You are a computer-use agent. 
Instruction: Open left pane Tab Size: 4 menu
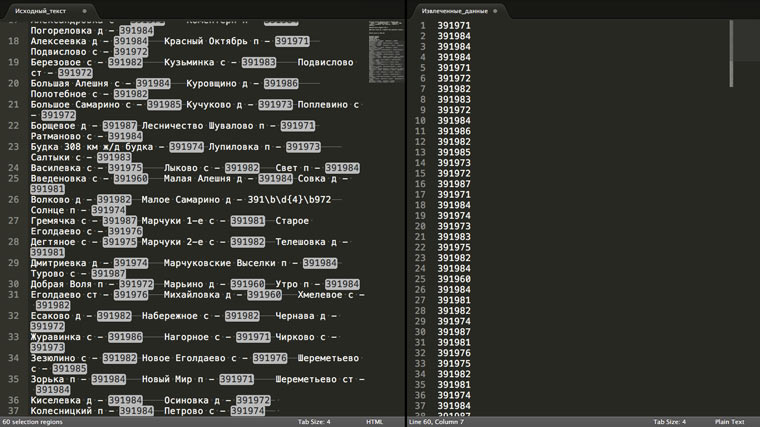point(314,422)
